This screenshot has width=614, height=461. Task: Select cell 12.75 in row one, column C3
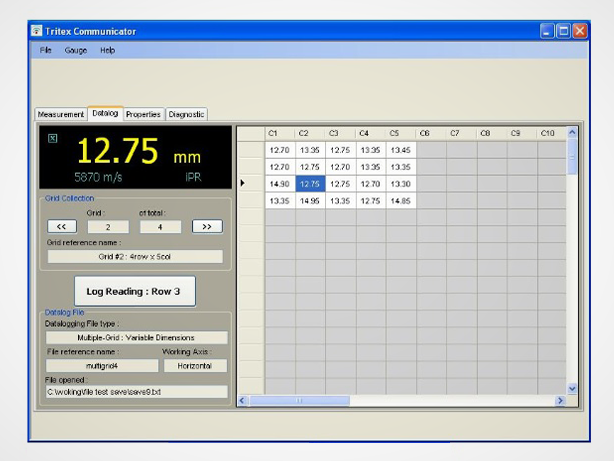(341, 150)
